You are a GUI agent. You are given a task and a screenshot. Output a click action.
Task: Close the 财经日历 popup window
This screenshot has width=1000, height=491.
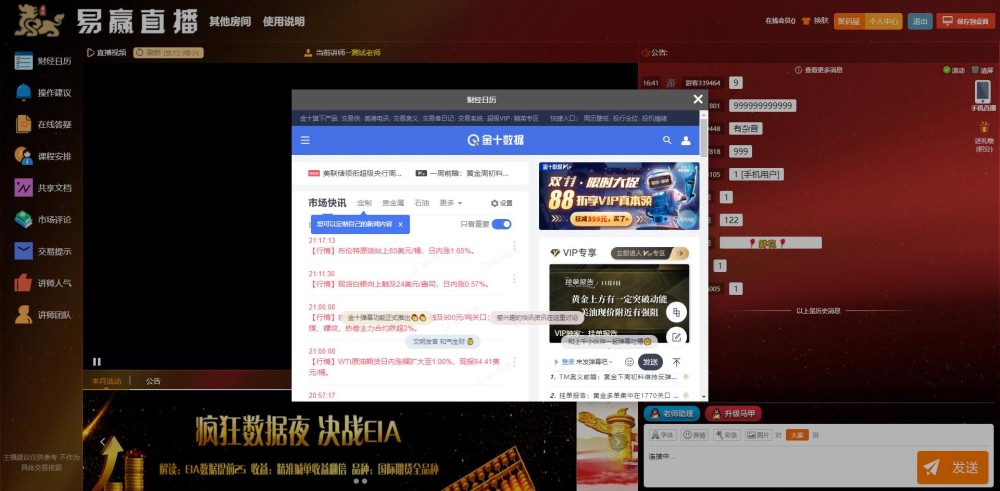click(x=698, y=99)
